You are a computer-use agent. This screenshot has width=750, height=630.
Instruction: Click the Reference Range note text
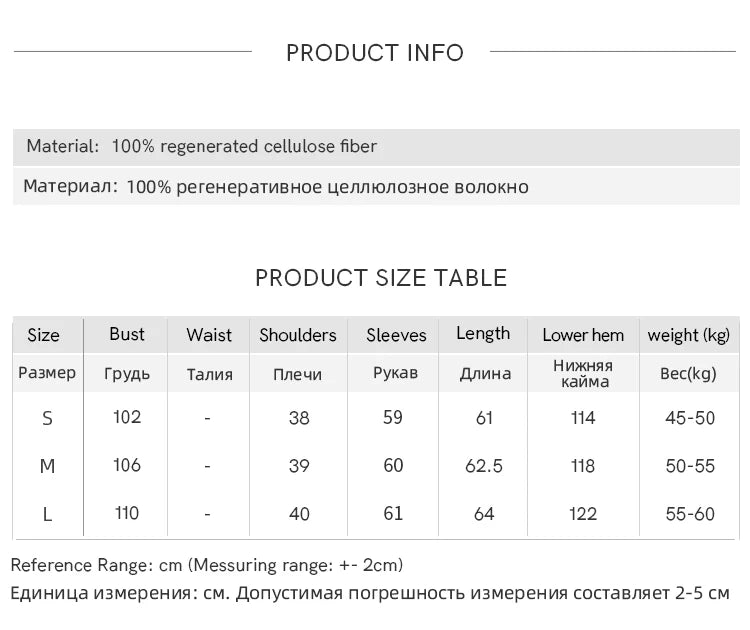click(207, 565)
